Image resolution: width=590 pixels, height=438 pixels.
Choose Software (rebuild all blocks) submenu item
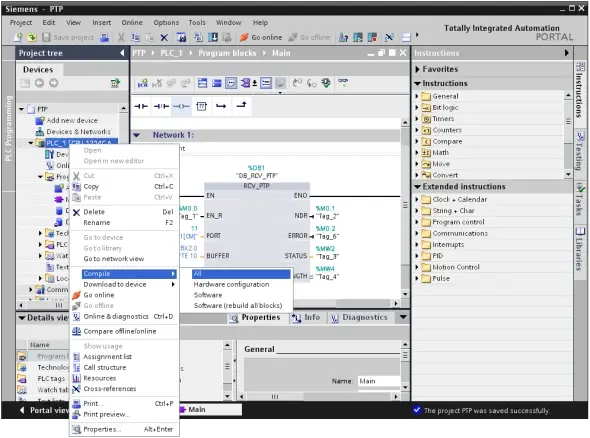238,306
